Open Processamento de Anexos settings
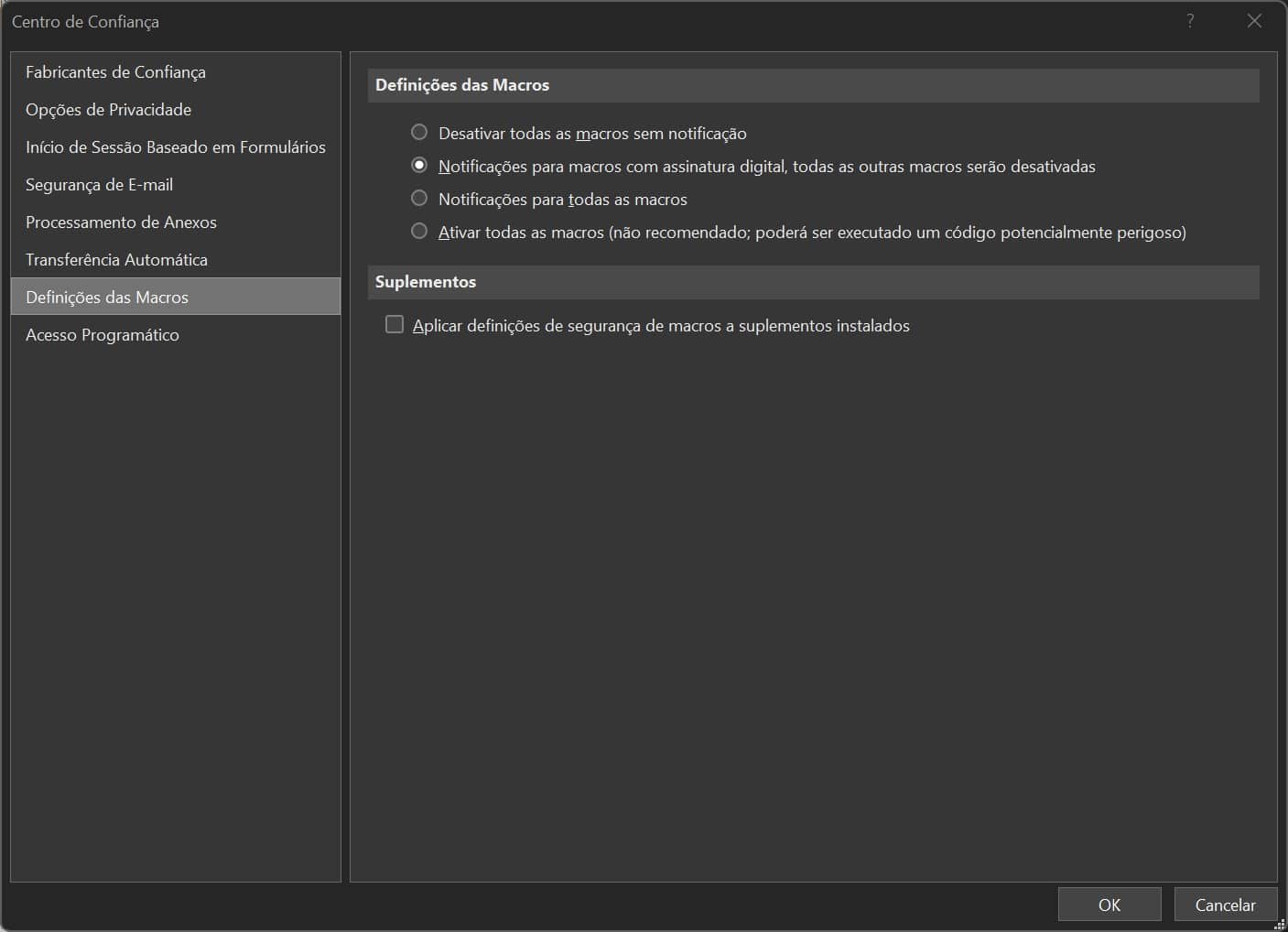Viewport: 1288px width, 932px height. 121,222
